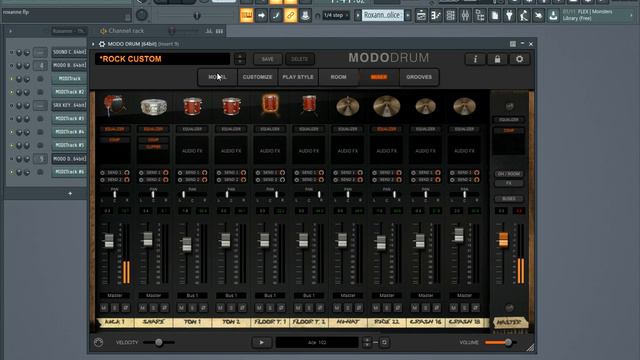This screenshot has width=640, height=360.
Task: Select the Tom 1 drum image
Action: (192, 107)
